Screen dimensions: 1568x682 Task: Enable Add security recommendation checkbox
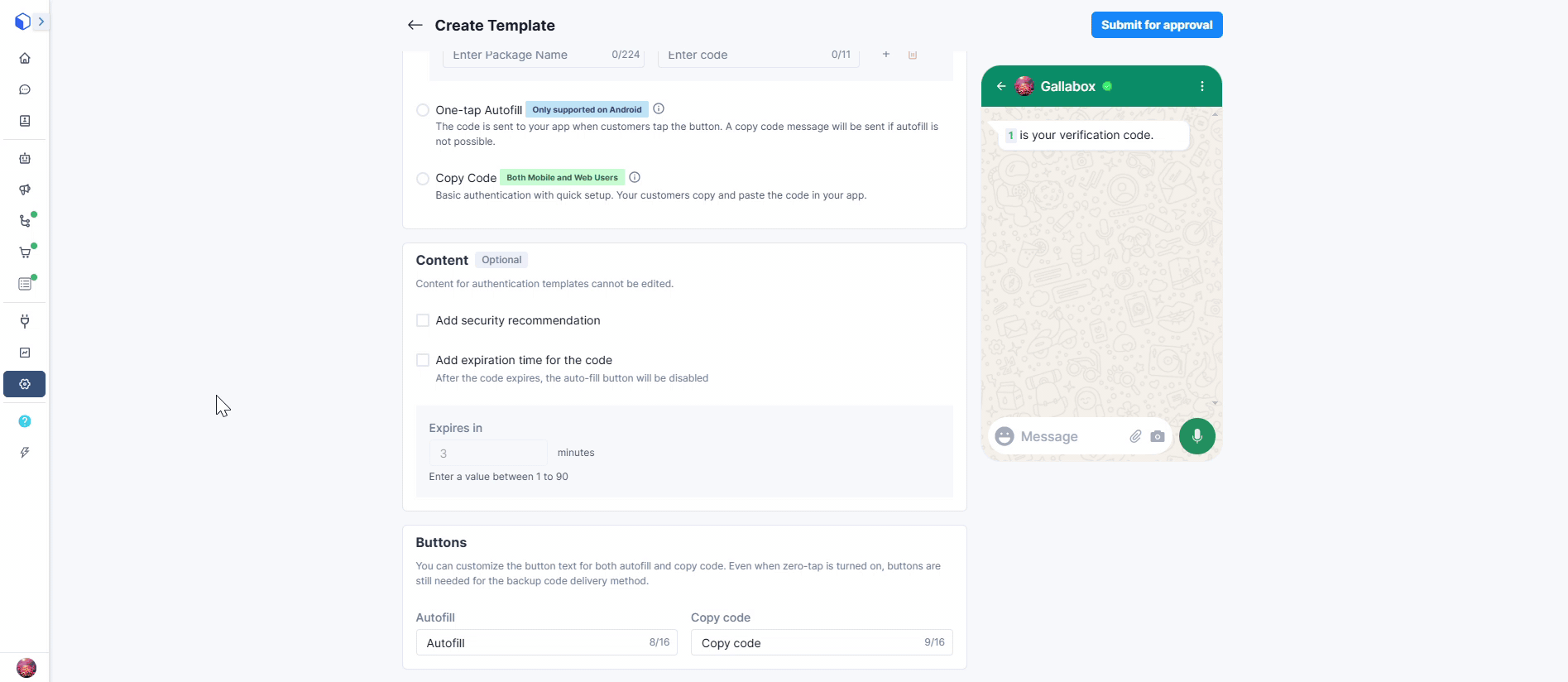click(x=423, y=320)
